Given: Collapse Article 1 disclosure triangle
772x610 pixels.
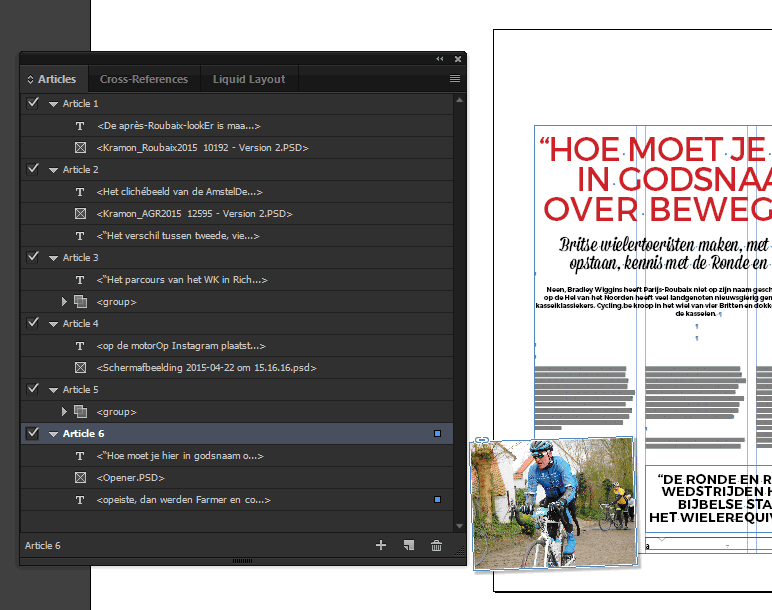Looking at the screenshot, I should [54, 104].
